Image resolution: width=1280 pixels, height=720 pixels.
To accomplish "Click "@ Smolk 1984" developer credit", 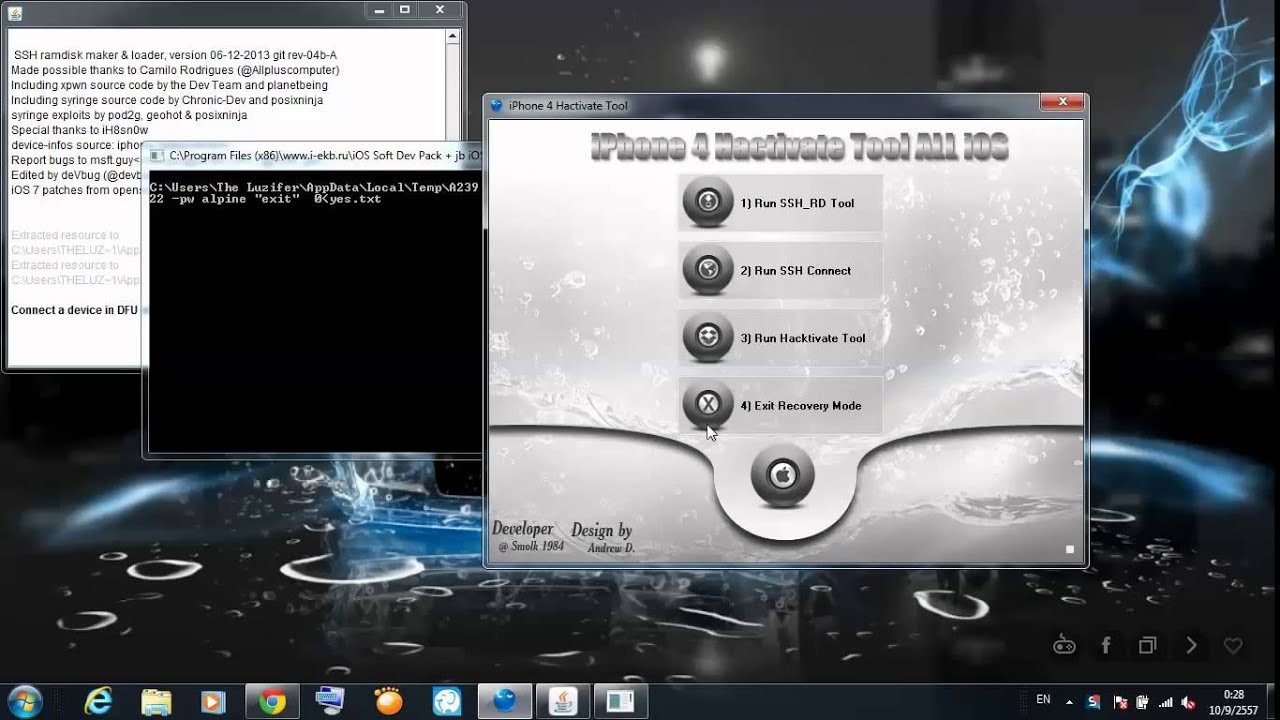I will pos(531,547).
